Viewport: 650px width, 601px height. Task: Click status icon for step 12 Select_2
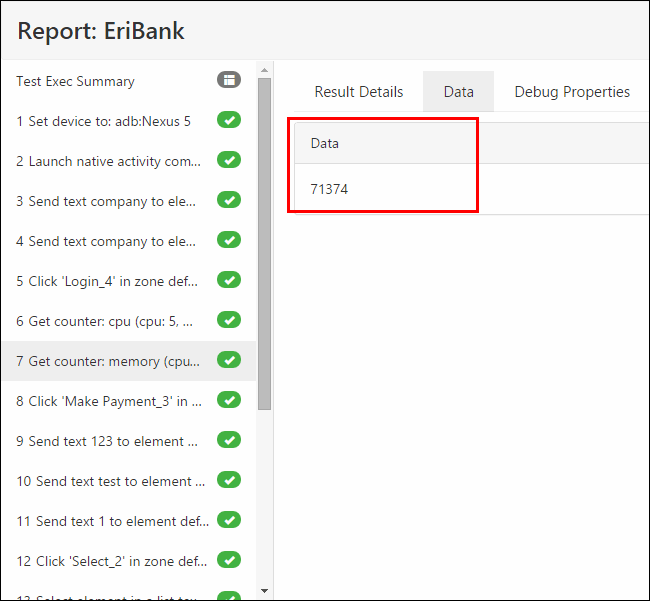click(x=229, y=560)
